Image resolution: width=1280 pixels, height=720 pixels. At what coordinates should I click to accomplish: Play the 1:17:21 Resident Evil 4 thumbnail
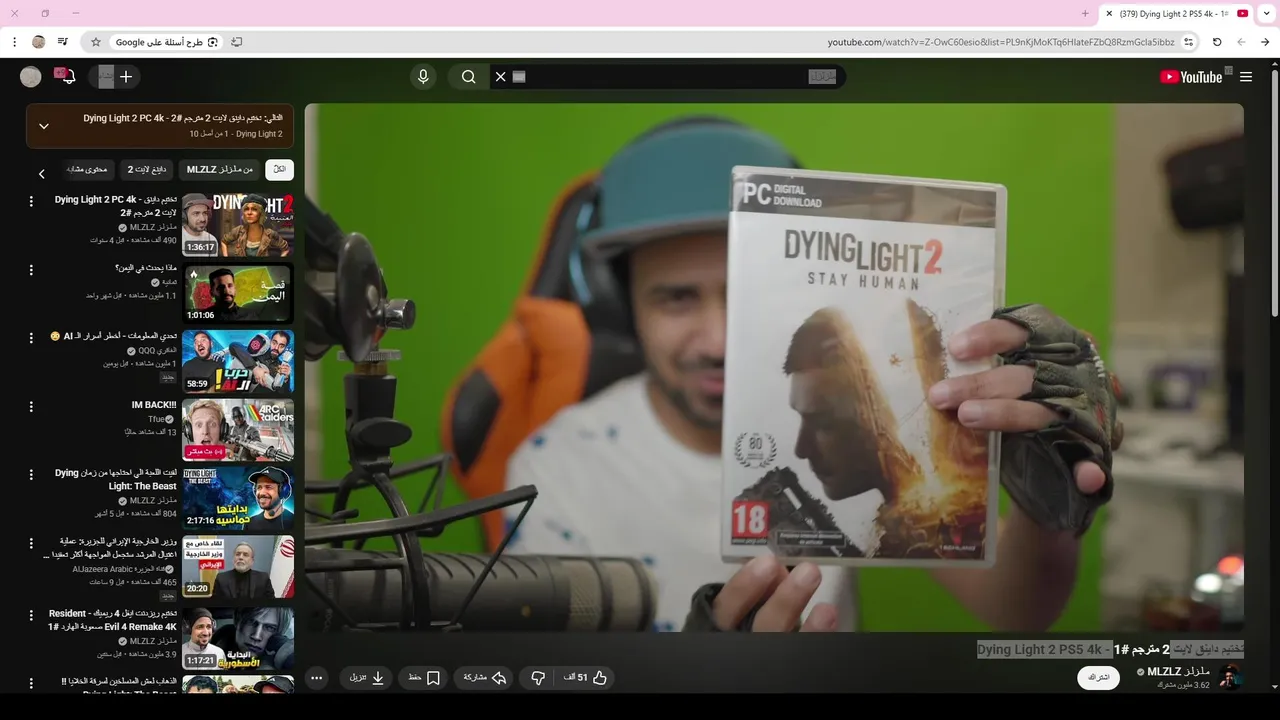(x=238, y=638)
